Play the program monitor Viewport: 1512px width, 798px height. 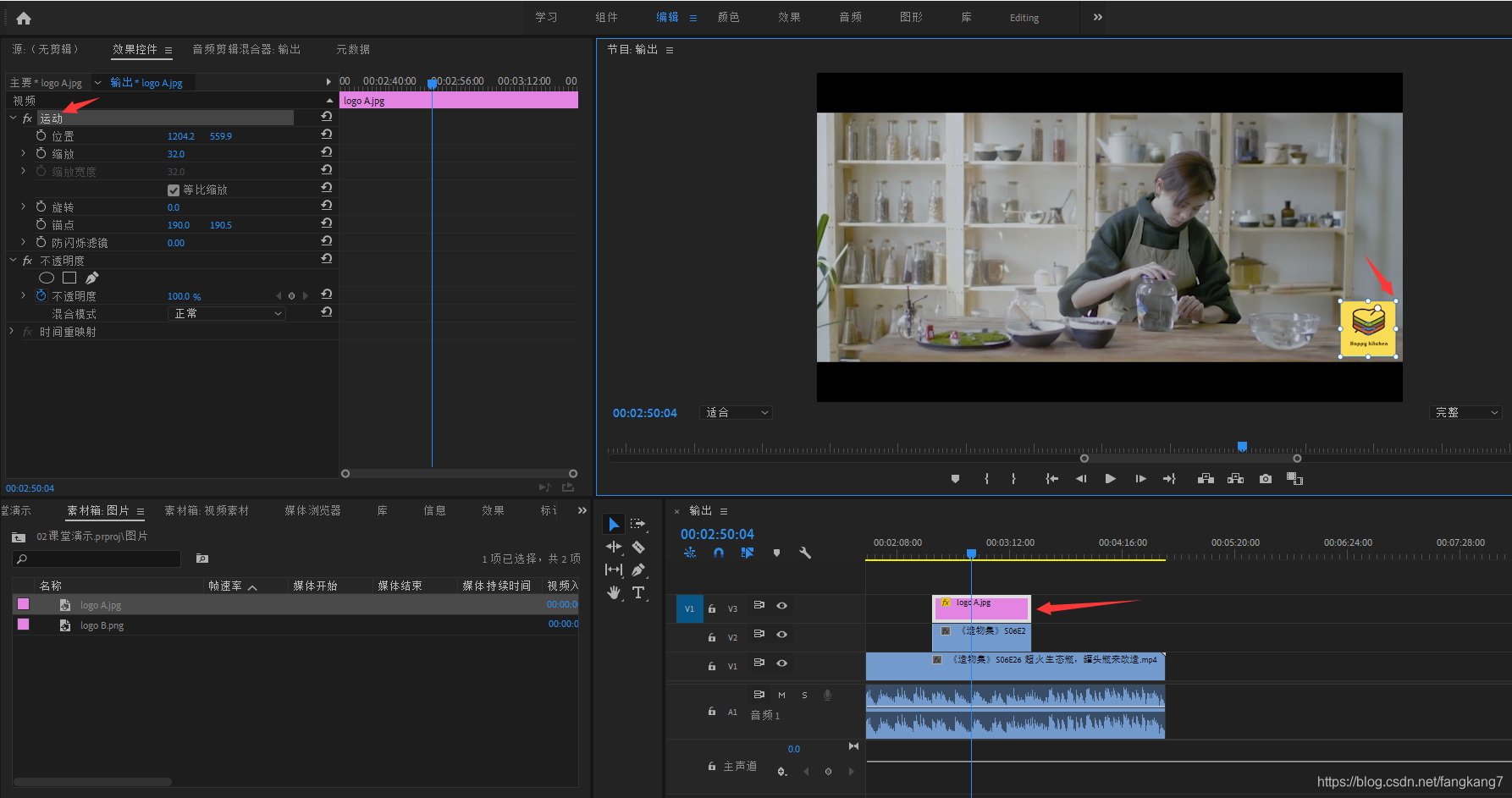coord(1110,479)
